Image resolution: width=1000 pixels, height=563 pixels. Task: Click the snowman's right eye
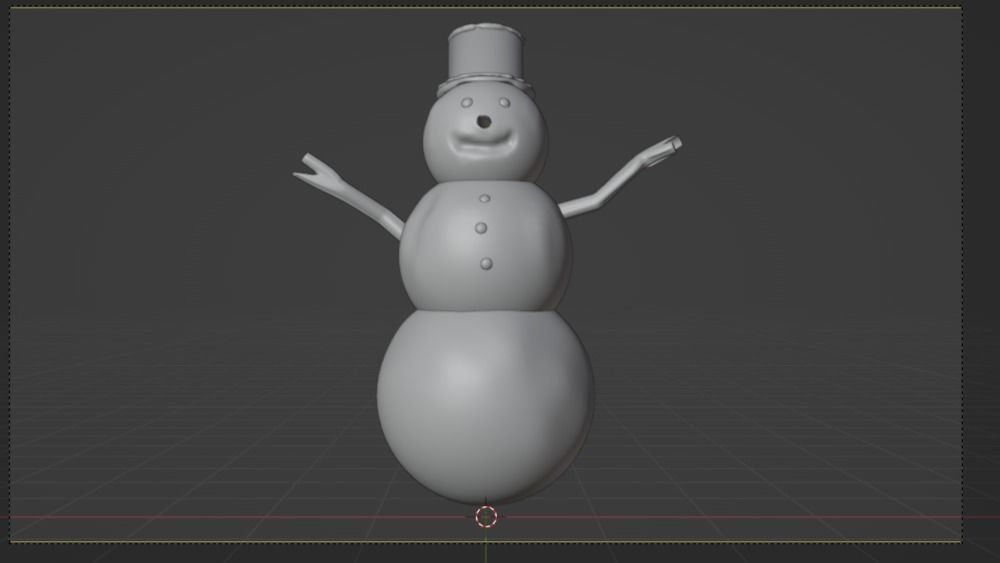point(504,102)
